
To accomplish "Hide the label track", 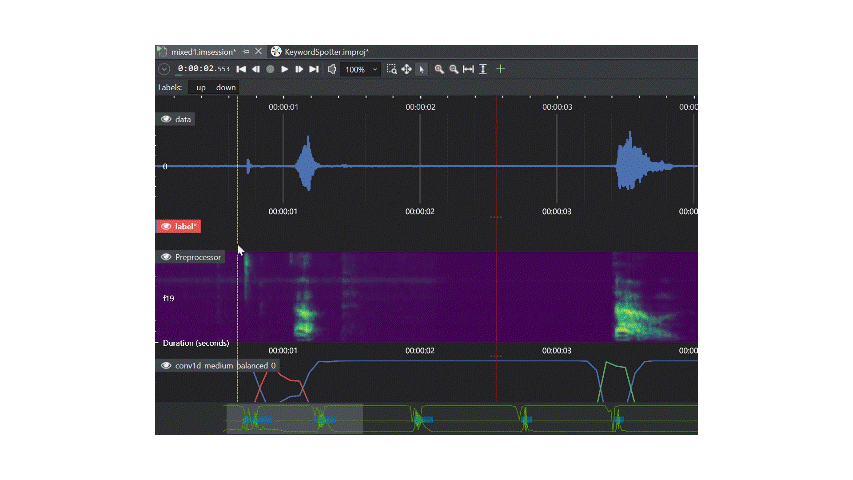I will pos(166,226).
